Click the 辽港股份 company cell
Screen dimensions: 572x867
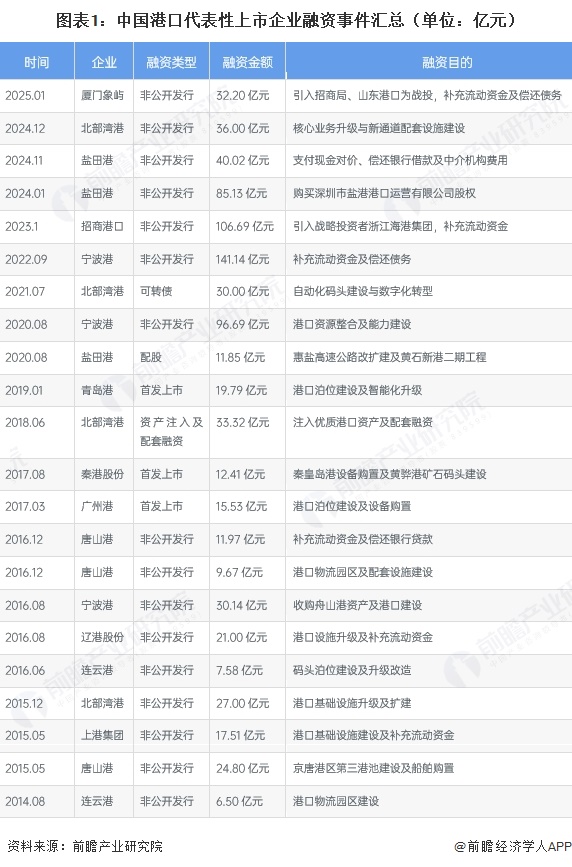[102, 637]
